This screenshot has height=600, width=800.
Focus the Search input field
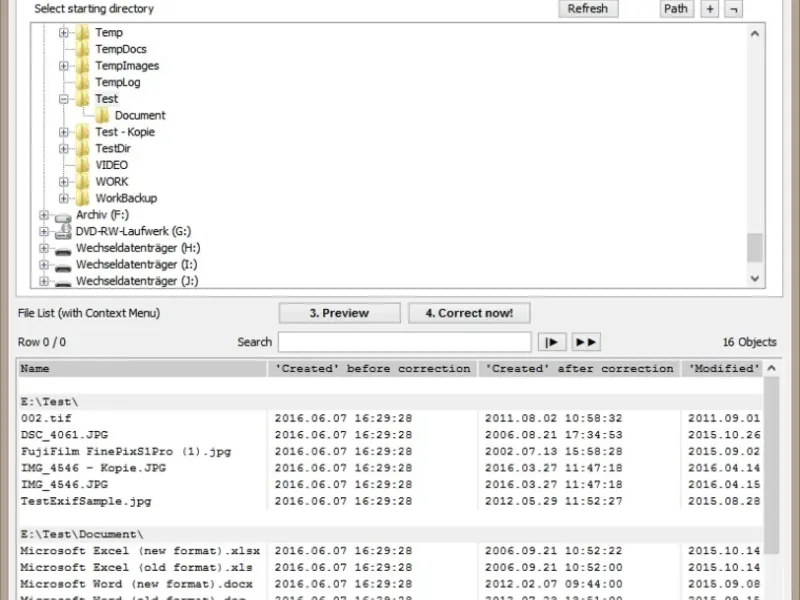[x=405, y=342]
